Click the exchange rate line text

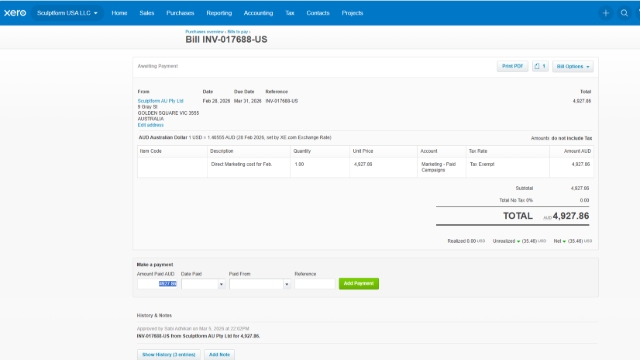click(x=235, y=138)
